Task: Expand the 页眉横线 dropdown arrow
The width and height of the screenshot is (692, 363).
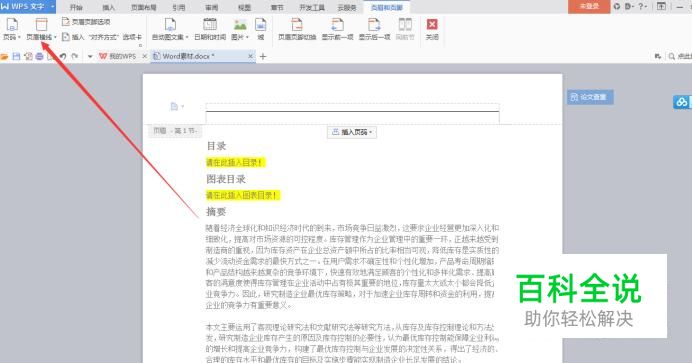Action: pos(55,37)
